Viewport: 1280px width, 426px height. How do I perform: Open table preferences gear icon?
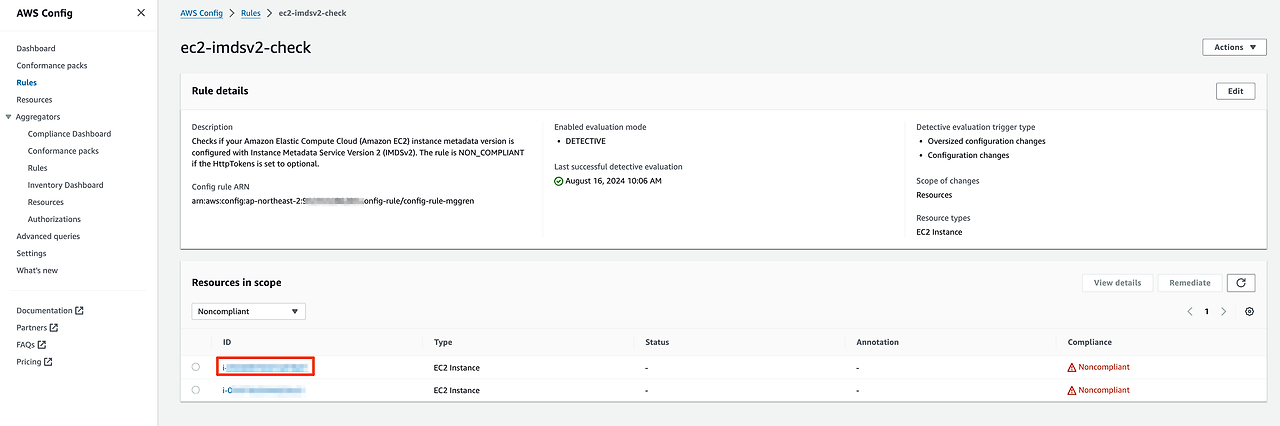pyautogui.click(x=1249, y=312)
